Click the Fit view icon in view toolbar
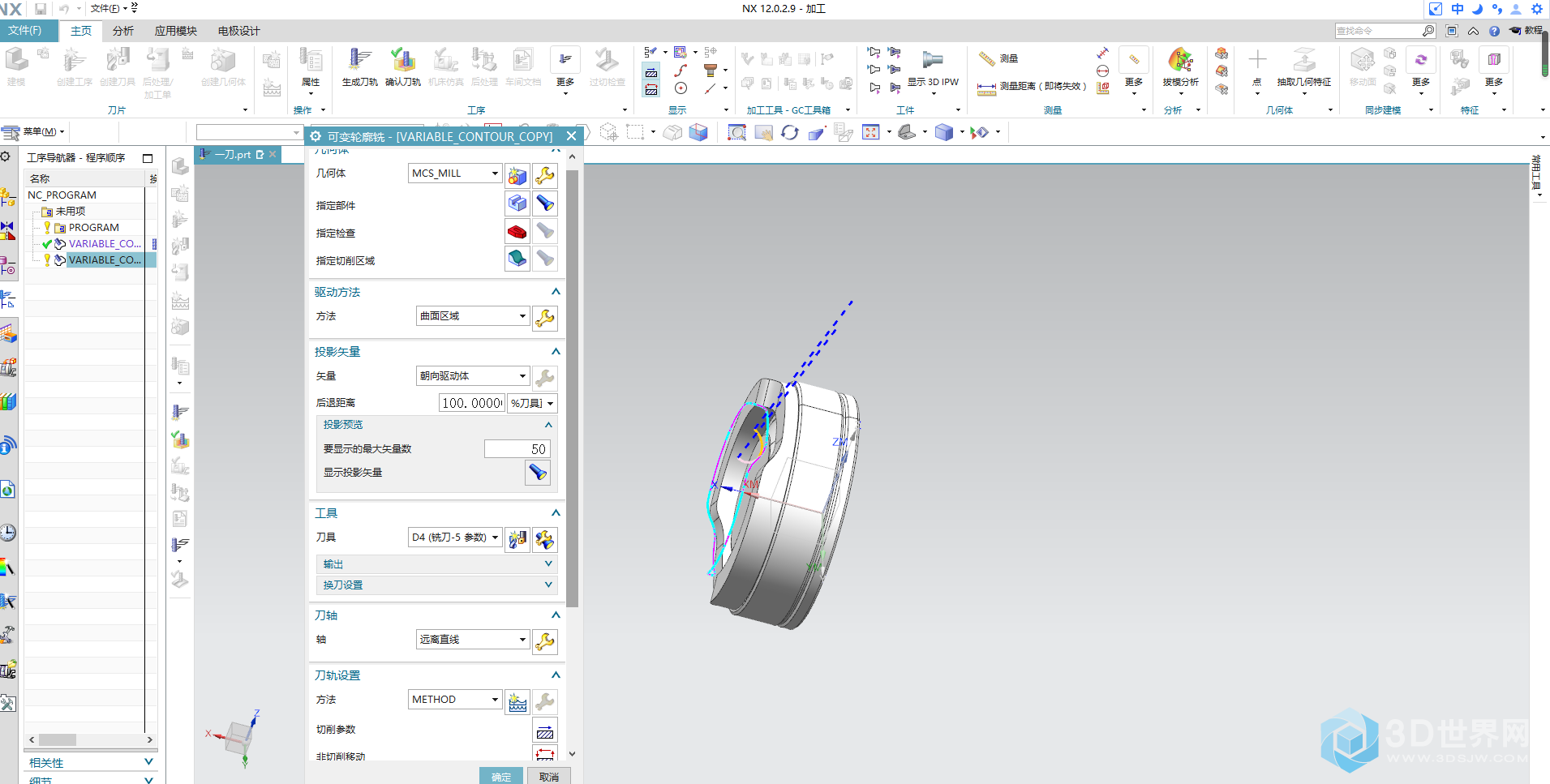1550x784 pixels. click(x=871, y=132)
